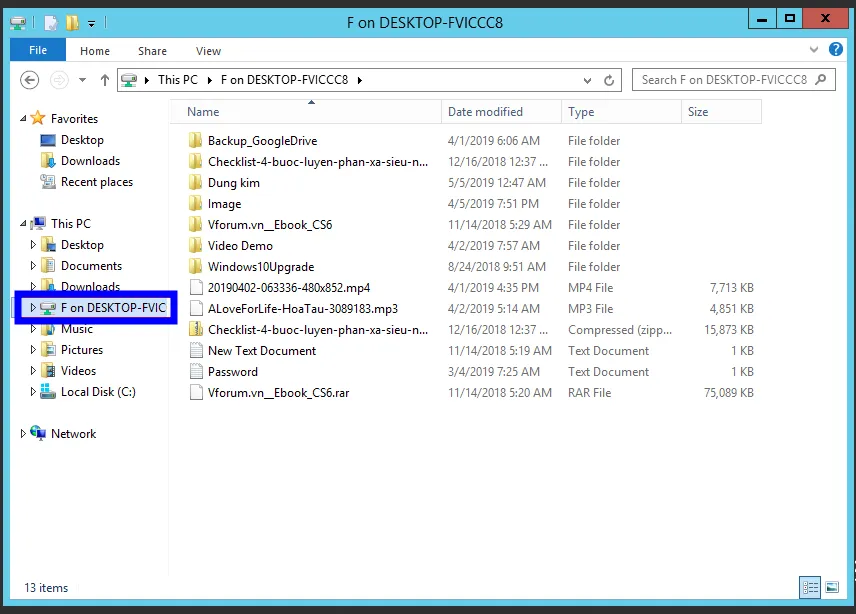Expand Local Disk (C:) tree node
This screenshot has width=856, height=614.
click(x=33, y=392)
